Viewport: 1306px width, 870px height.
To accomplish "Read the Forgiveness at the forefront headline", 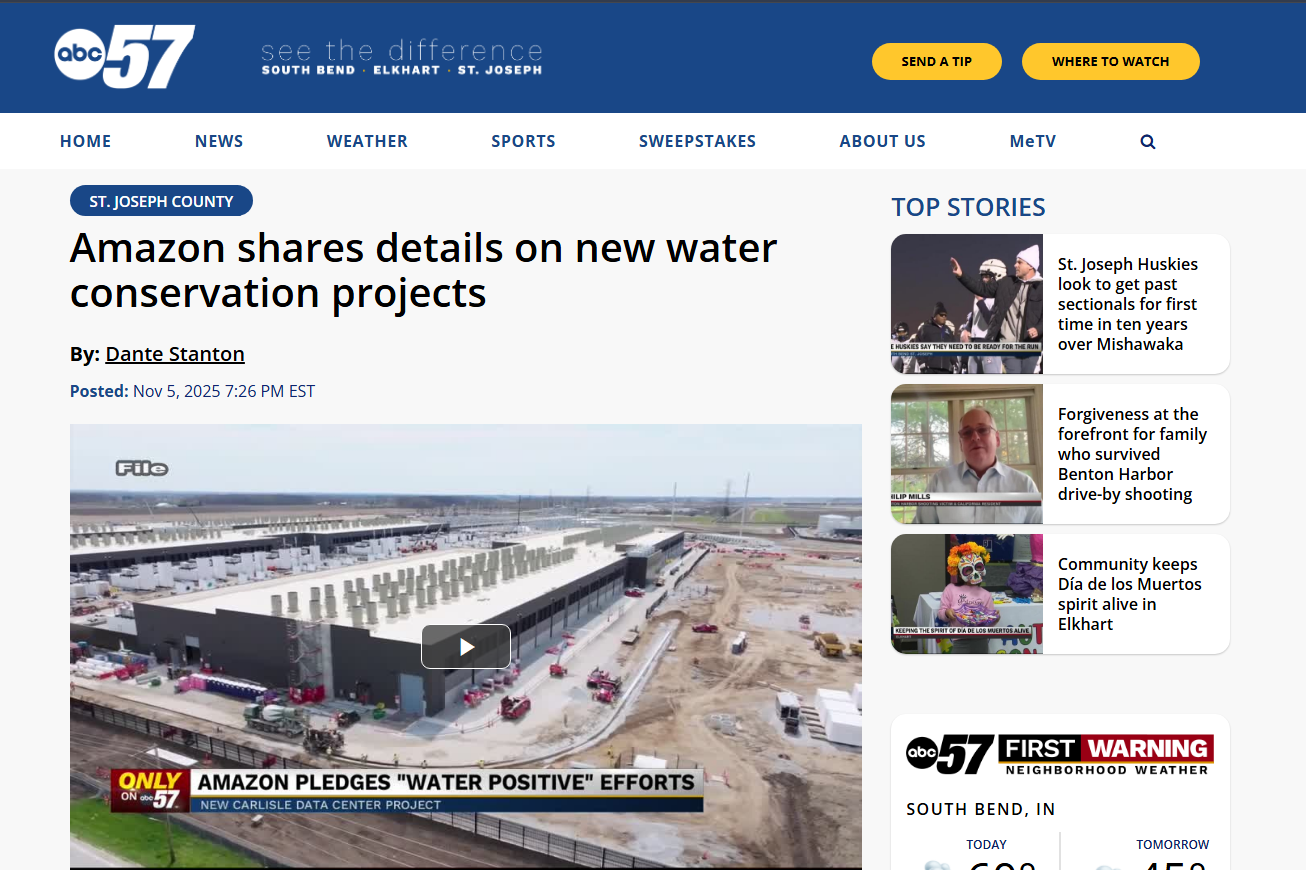I will click(1132, 454).
